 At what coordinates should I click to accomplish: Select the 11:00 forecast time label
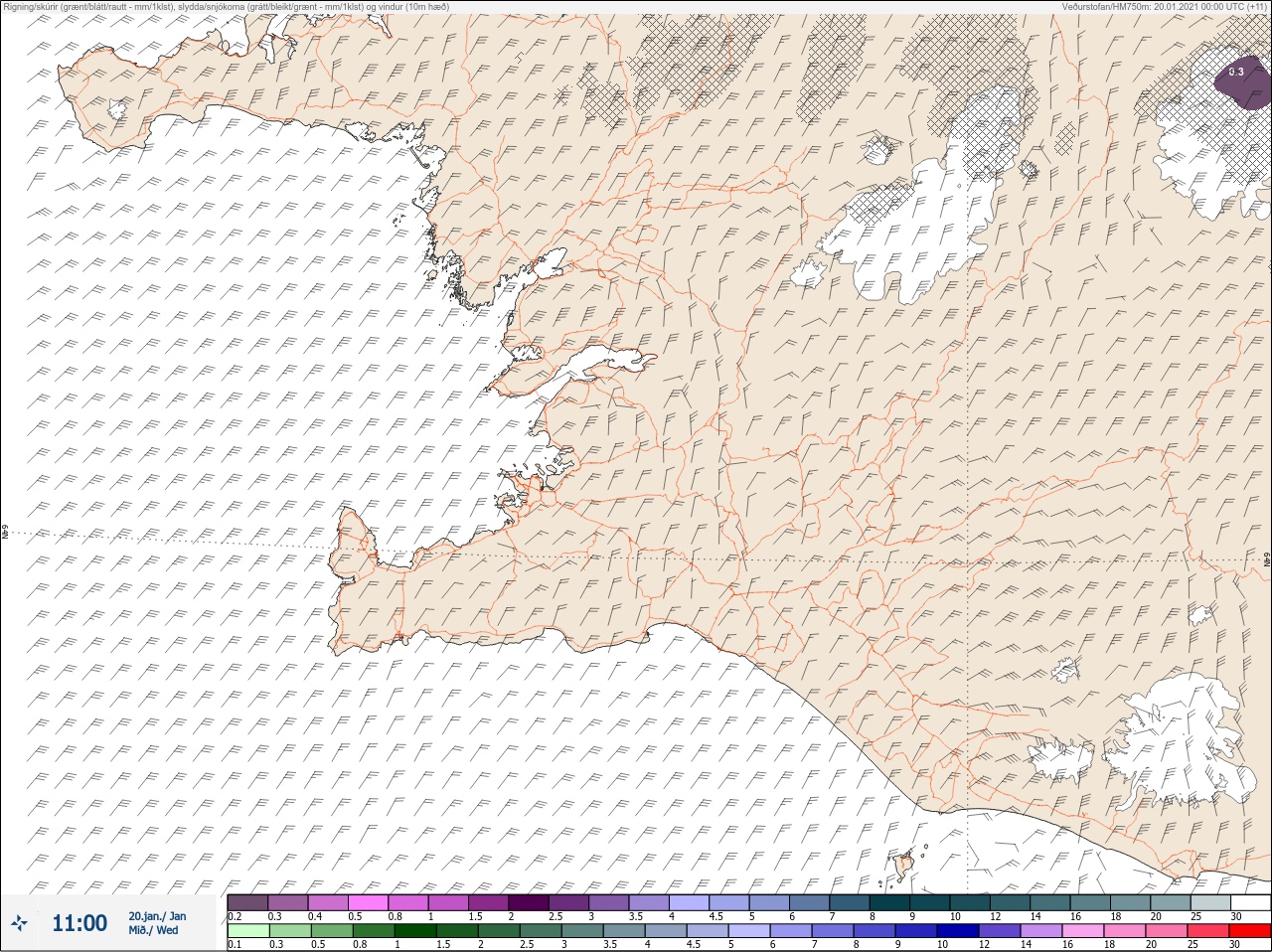(x=79, y=923)
